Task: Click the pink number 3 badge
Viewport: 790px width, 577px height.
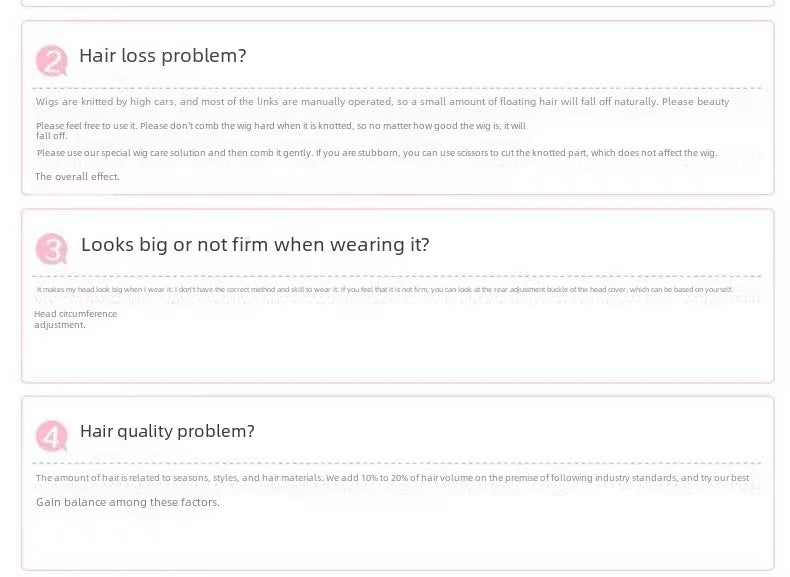Action: (52, 248)
